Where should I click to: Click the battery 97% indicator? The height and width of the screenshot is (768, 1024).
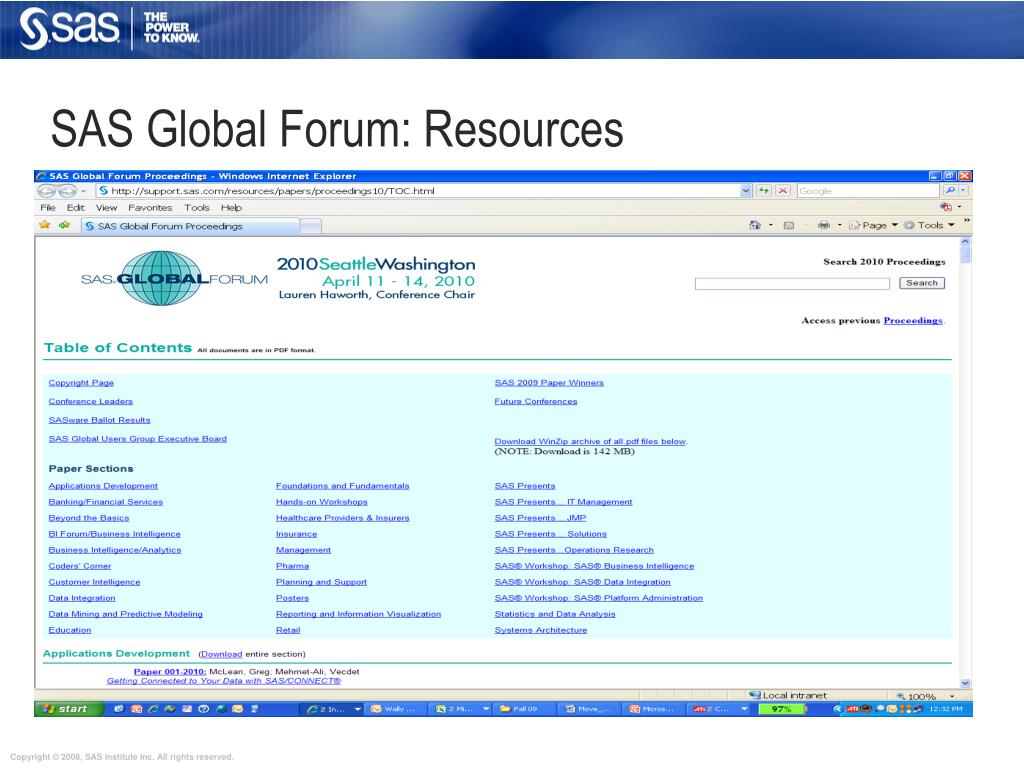coord(782,709)
